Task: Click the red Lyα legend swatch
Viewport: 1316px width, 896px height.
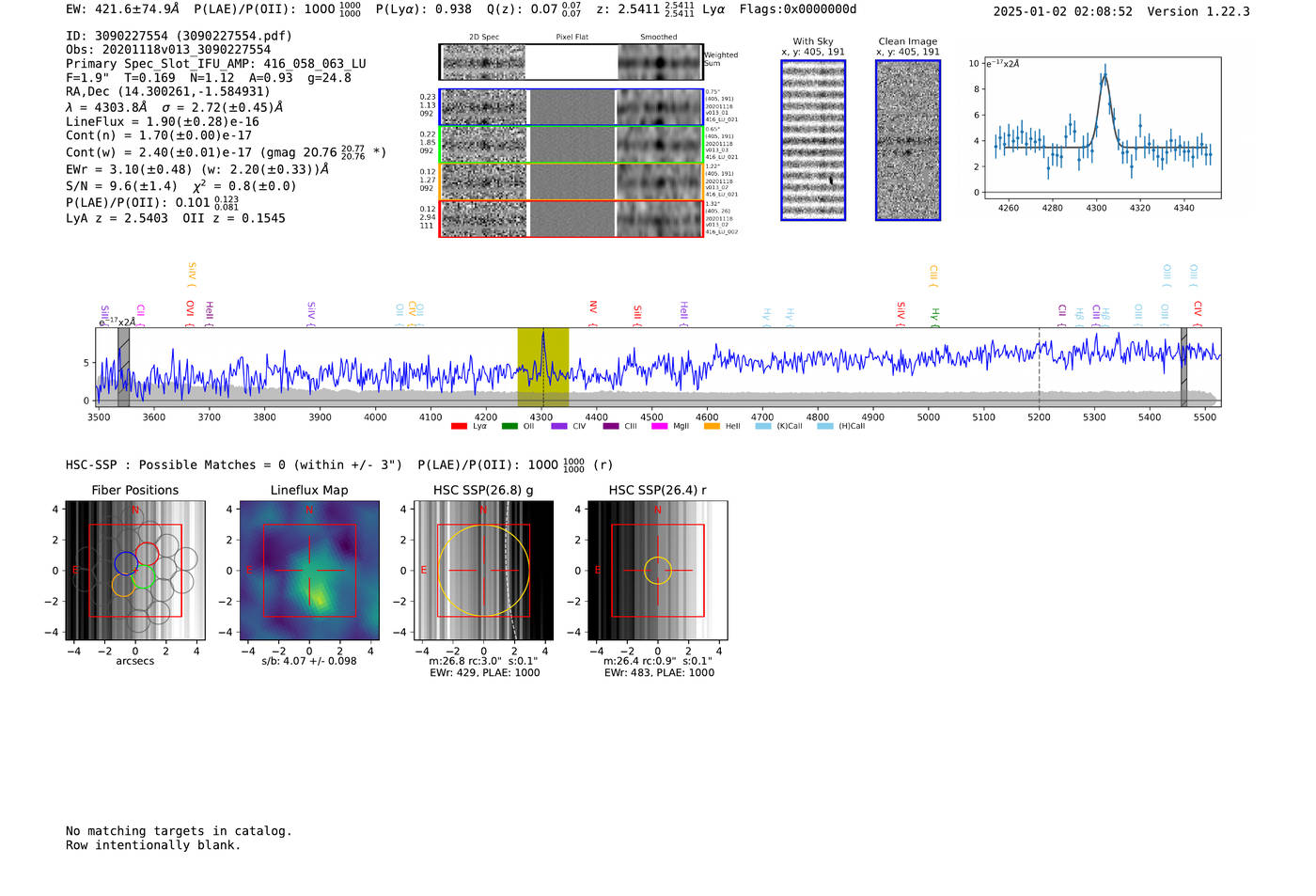Action: [459, 426]
